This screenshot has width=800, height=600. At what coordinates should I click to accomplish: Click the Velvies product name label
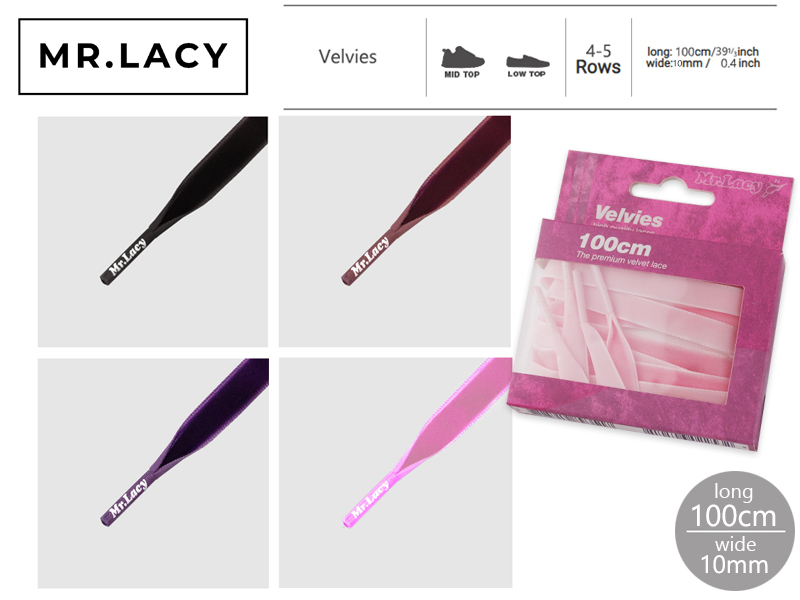point(347,57)
